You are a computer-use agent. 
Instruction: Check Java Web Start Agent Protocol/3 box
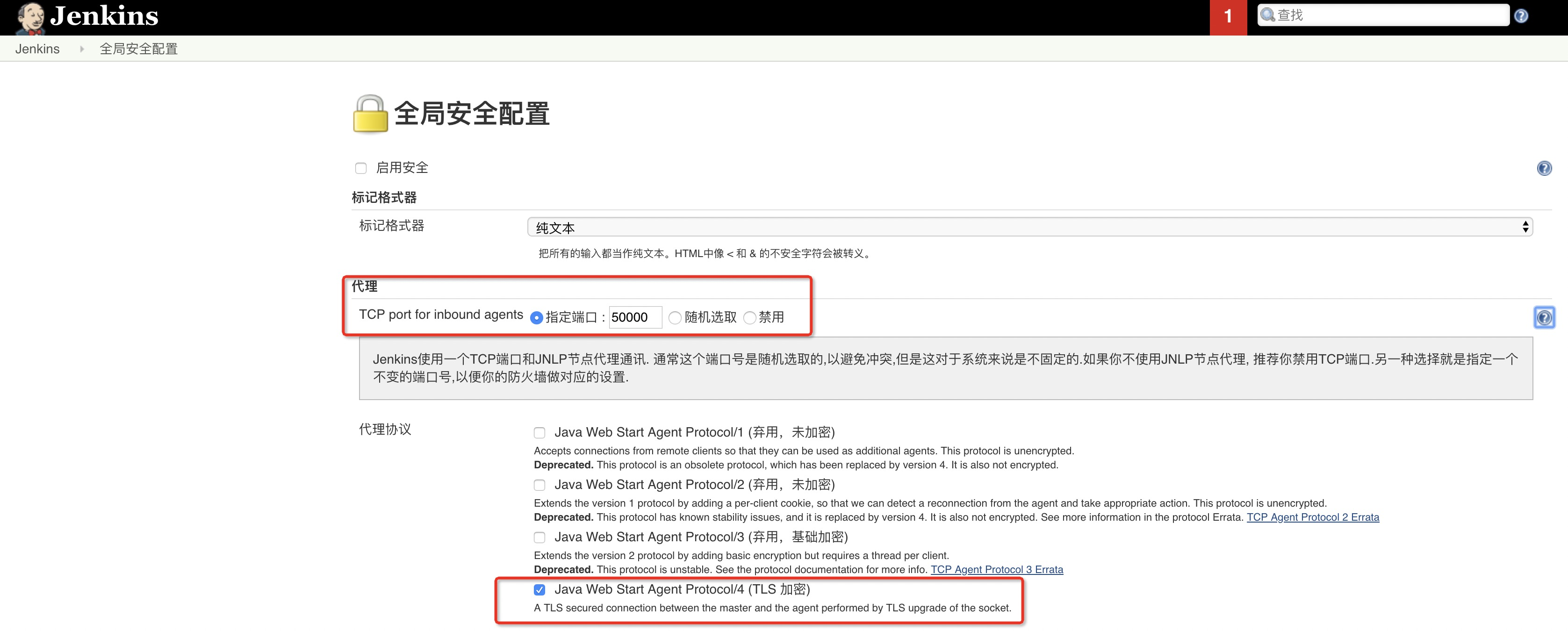[x=539, y=538]
